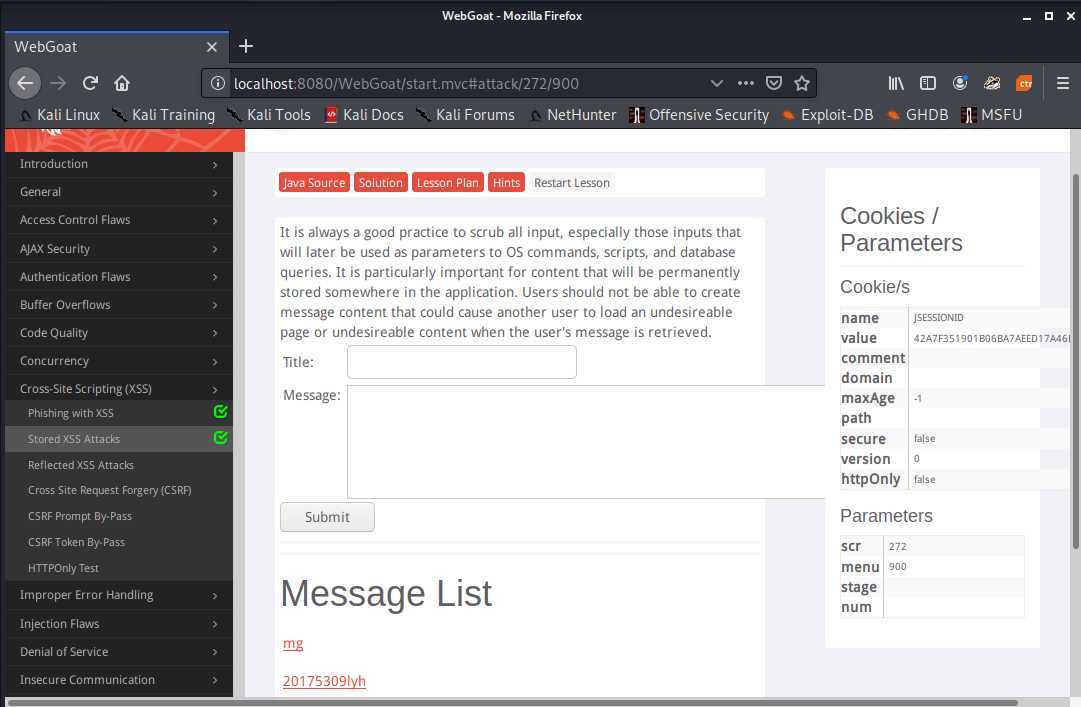
Task: Open the Firefox account icon
Action: [x=960, y=83]
